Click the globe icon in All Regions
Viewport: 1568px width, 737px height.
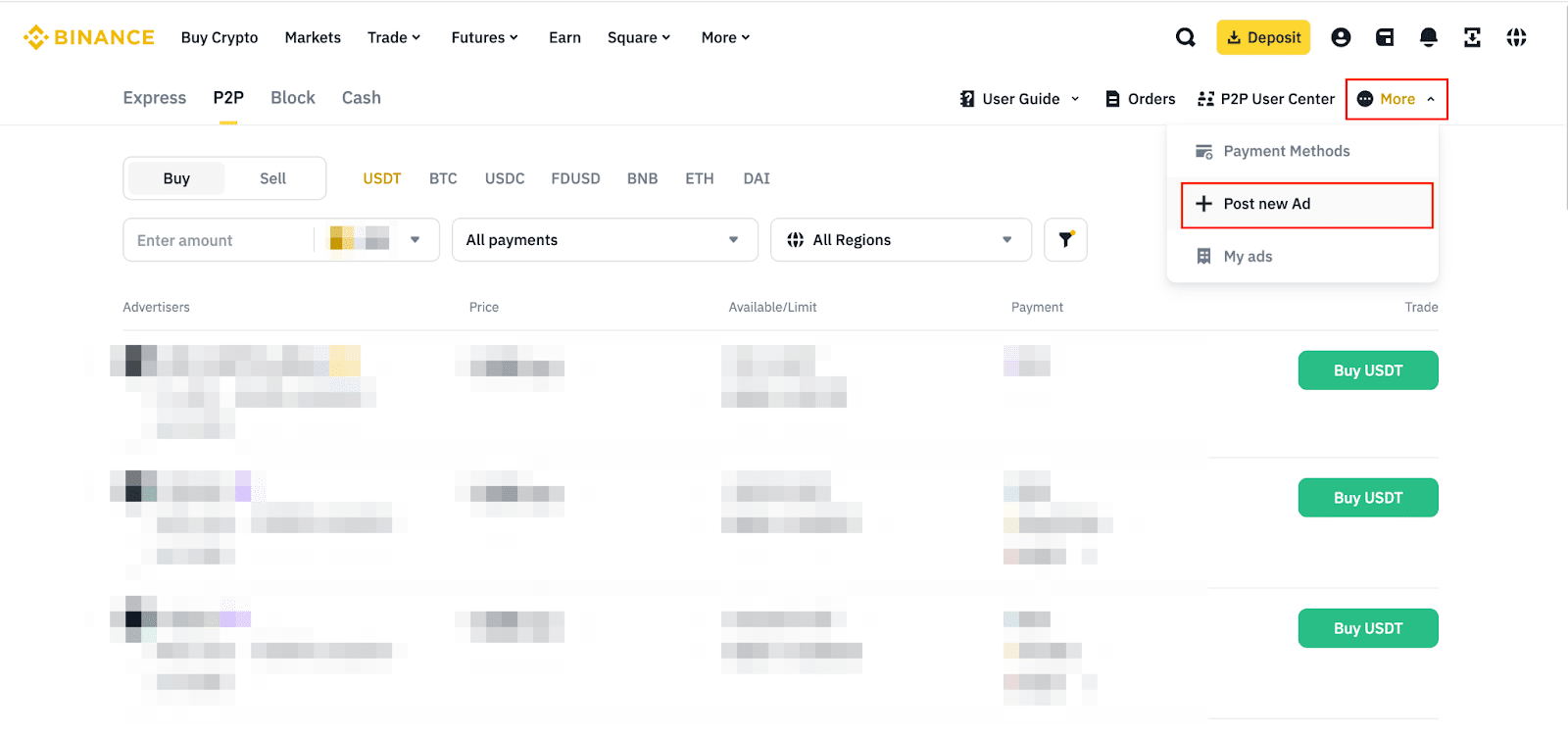[795, 240]
